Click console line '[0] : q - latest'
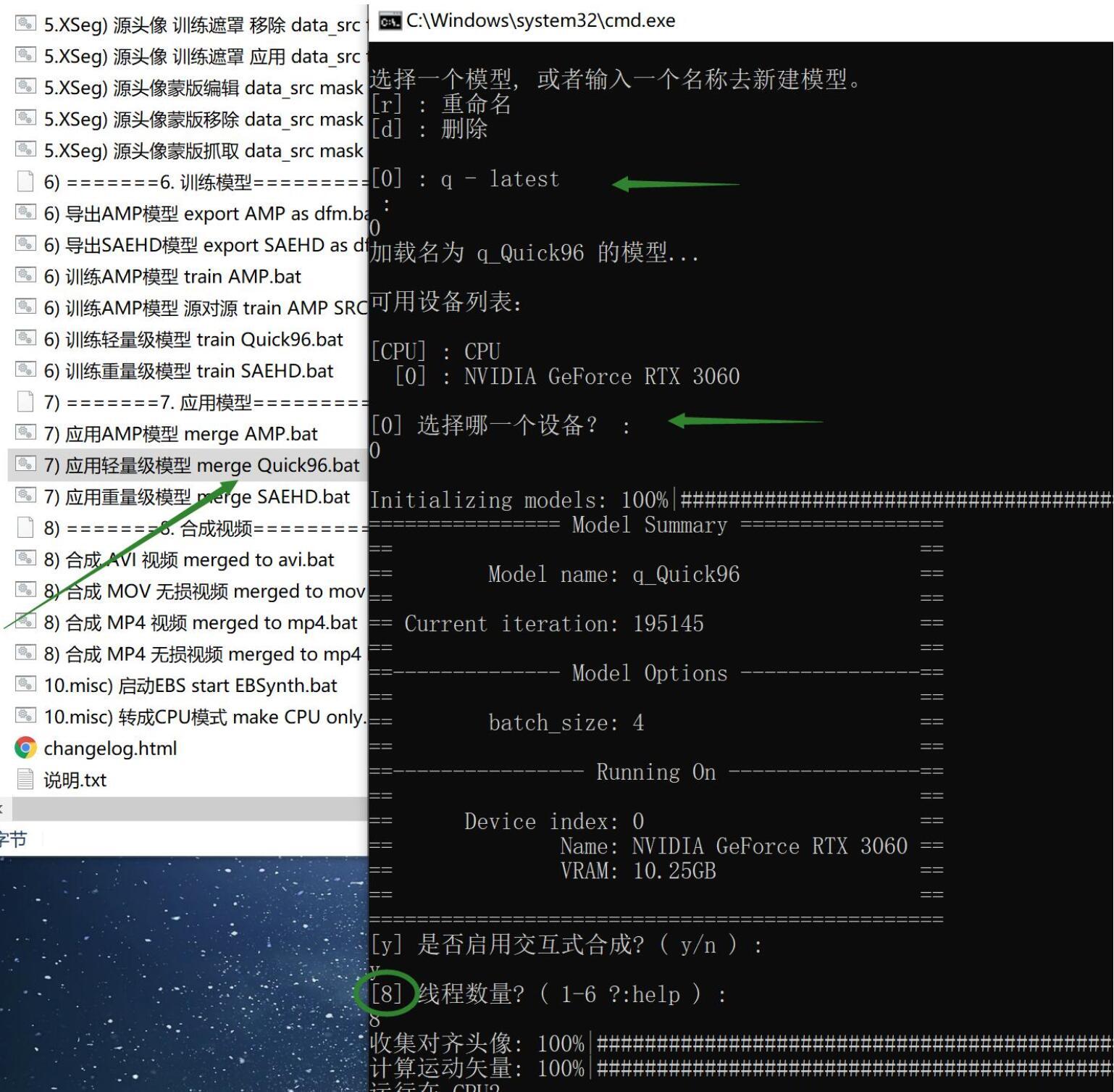Screen dimensions: 1114x1092 (465, 179)
